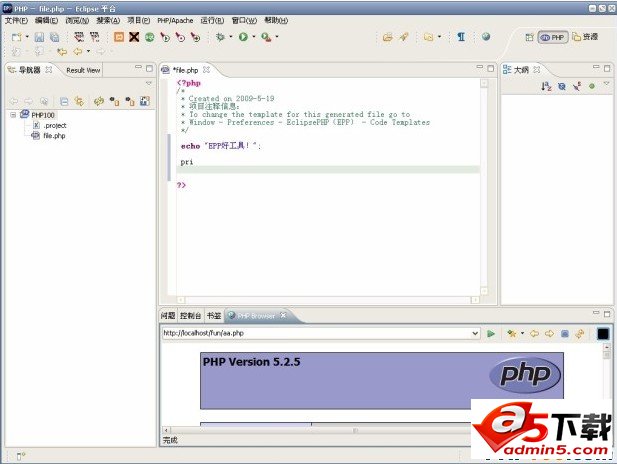Screen dimensions: 617x464
Task: Click the black square button in browser
Action: 603,334
